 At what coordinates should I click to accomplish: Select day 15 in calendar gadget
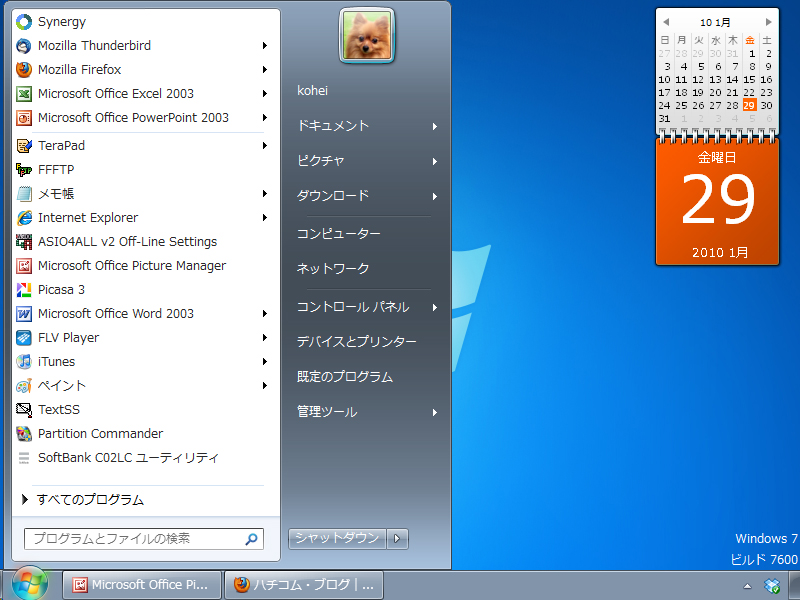coord(749,80)
